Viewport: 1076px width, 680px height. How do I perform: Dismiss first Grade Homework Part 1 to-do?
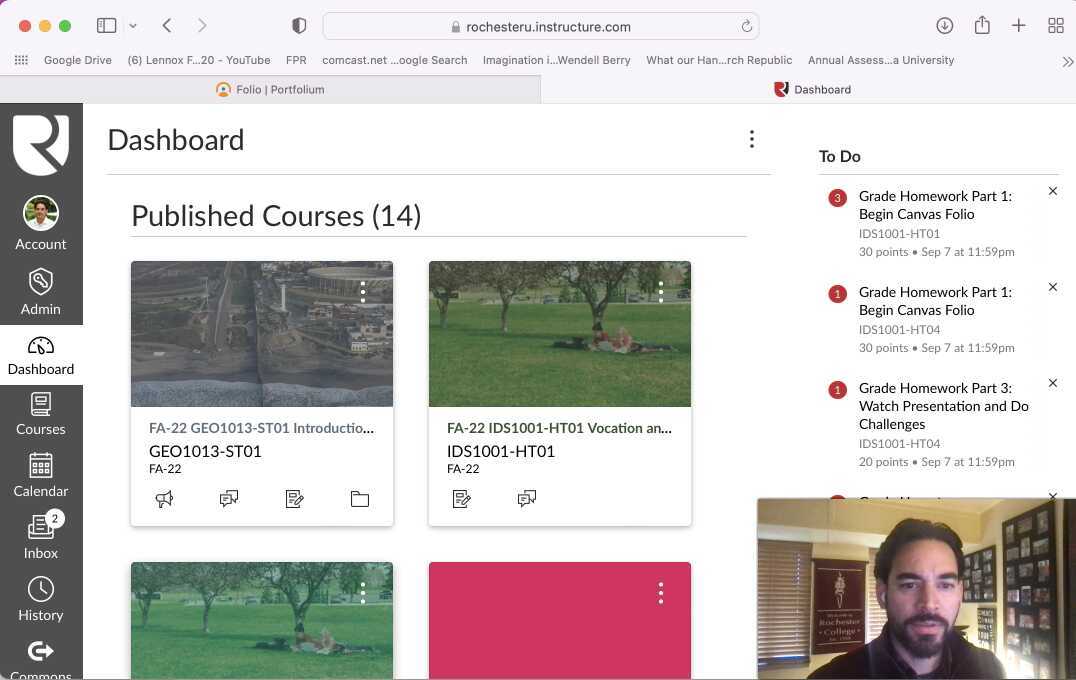point(1052,191)
